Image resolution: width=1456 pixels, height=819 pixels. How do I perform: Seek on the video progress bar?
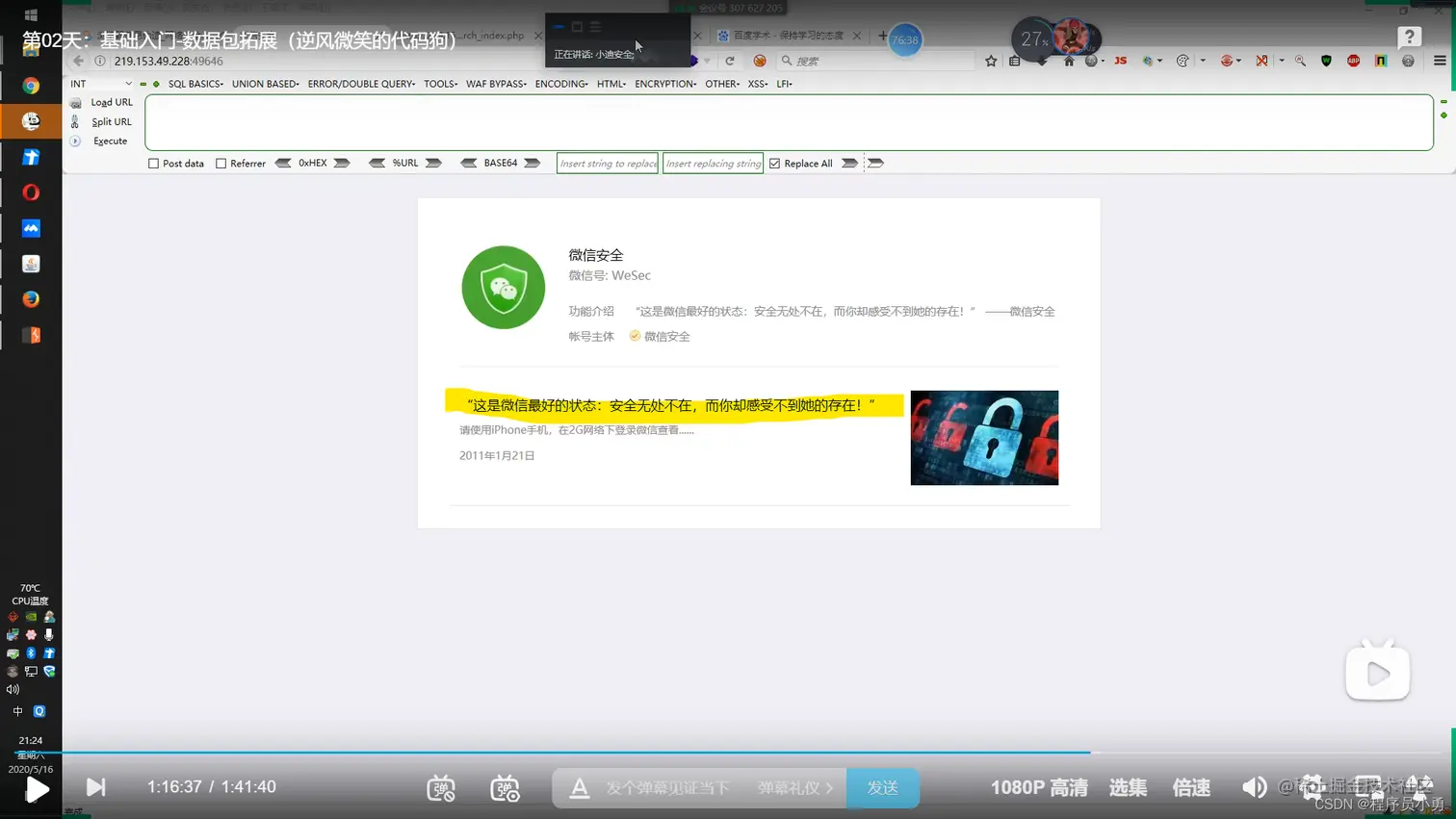point(728,753)
